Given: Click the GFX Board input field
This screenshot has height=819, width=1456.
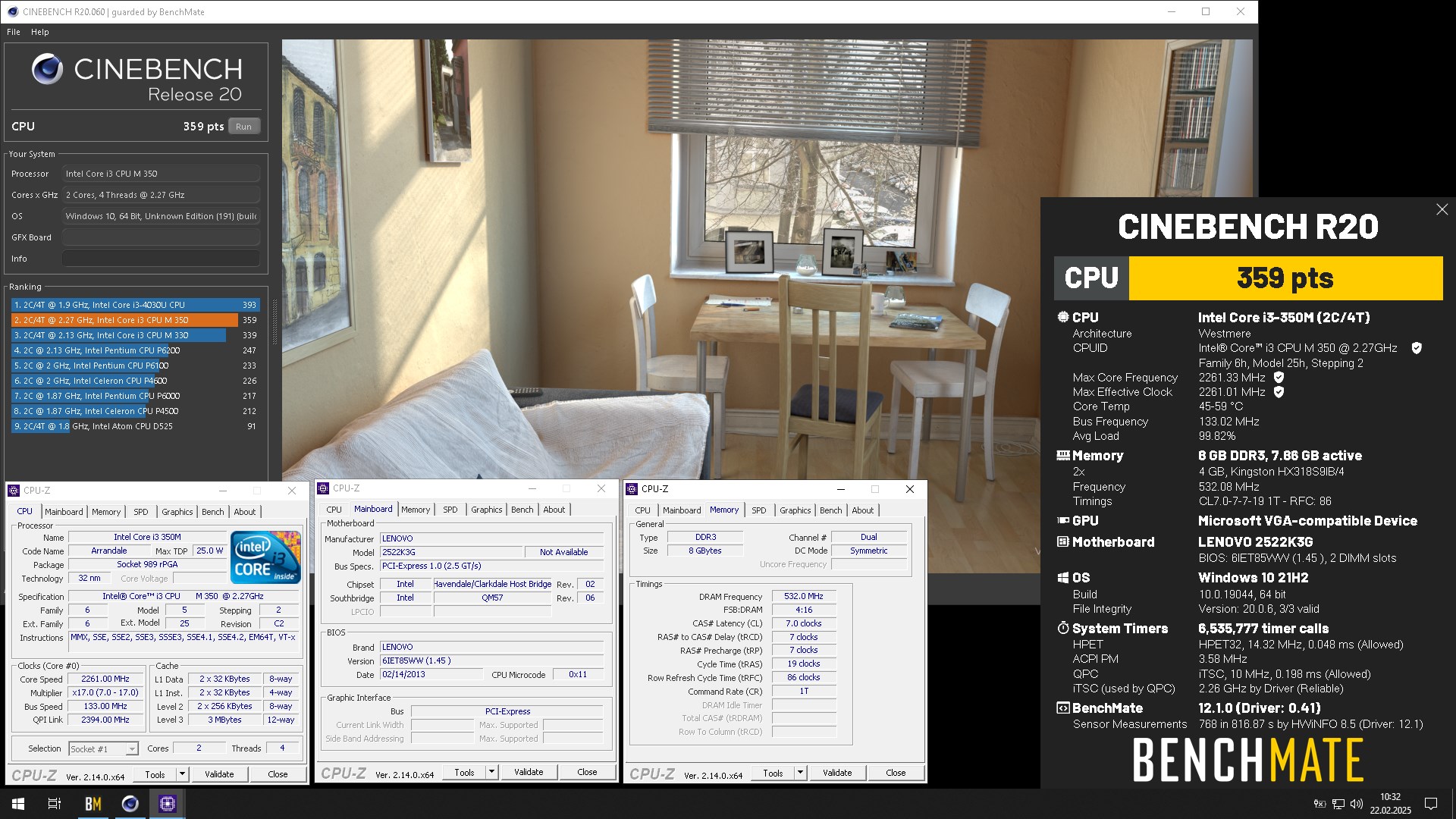Looking at the screenshot, I should (x=161, y=237).
